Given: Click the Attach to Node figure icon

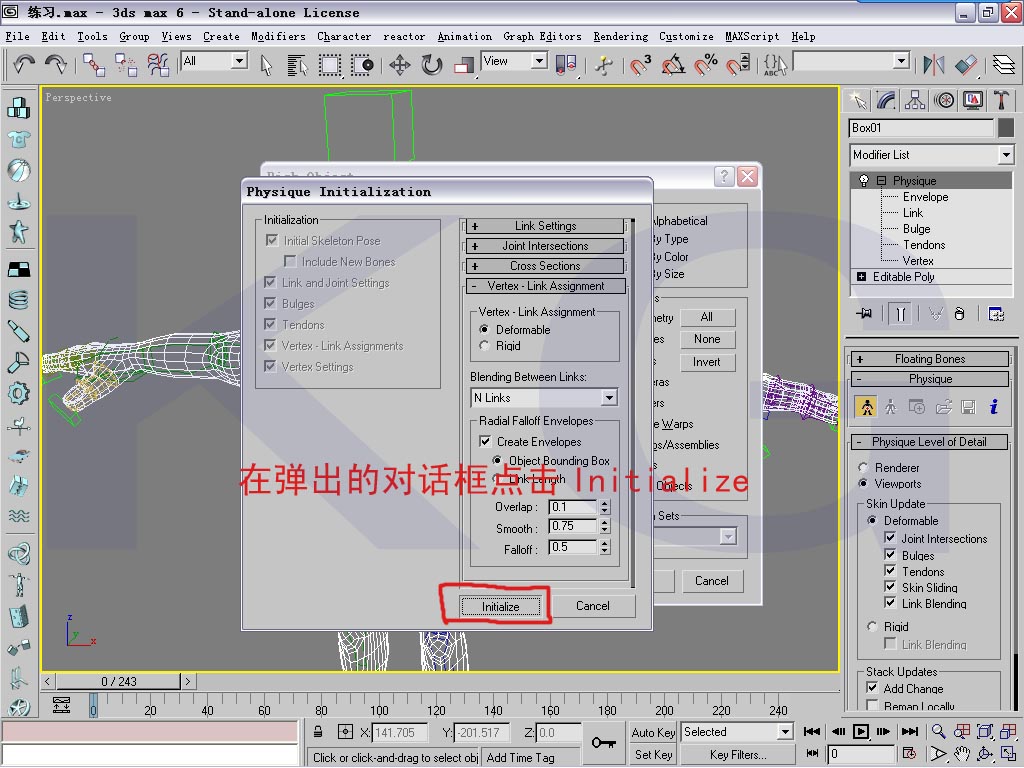Looking at the screenshot, I should tap(867, 407).
